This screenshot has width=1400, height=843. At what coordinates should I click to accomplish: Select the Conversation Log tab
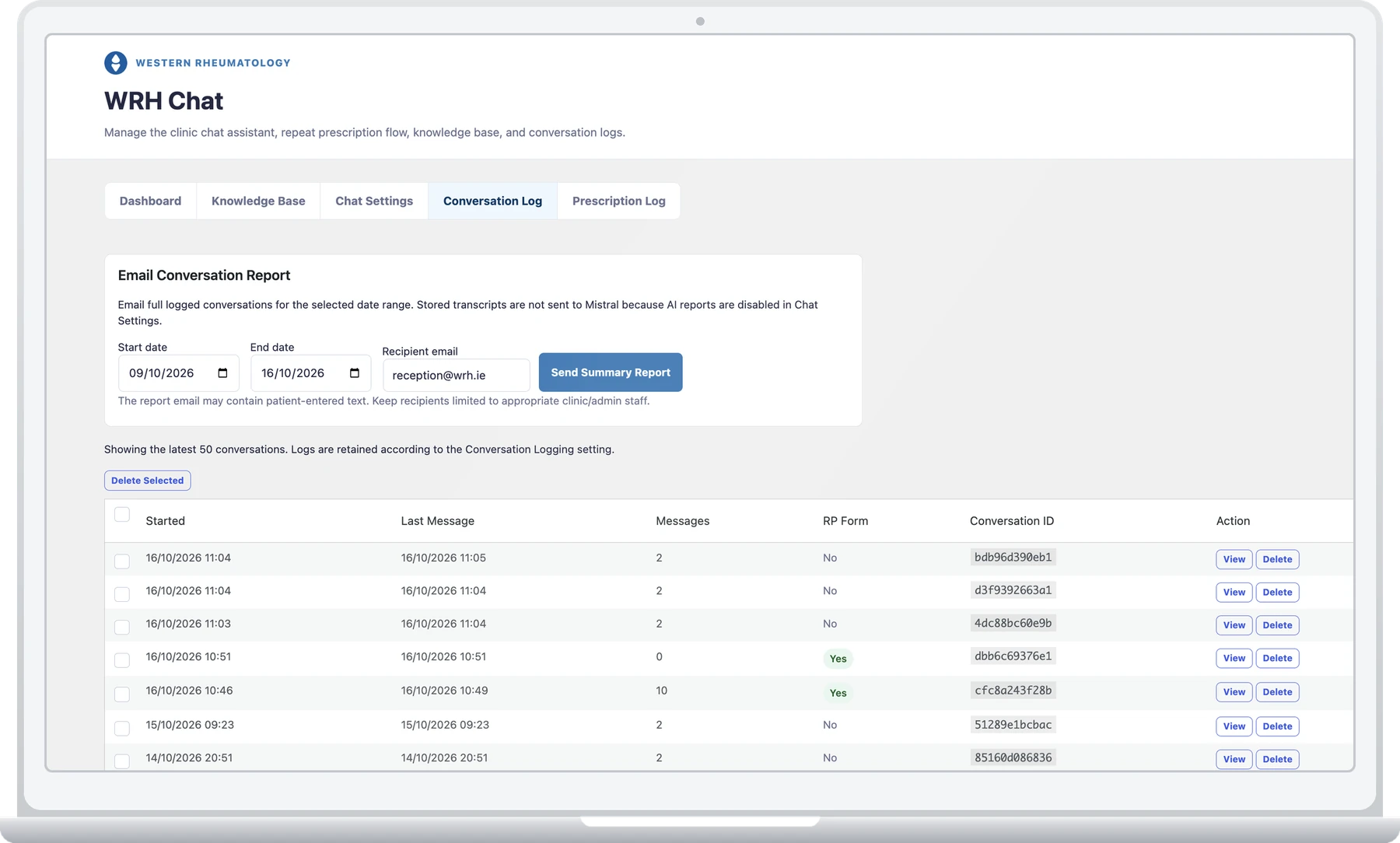click(x=492, y=201)
